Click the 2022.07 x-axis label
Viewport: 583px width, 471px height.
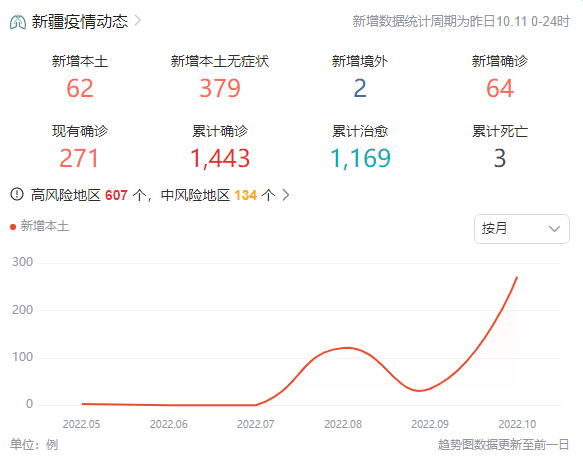click(x=256, y=424)
